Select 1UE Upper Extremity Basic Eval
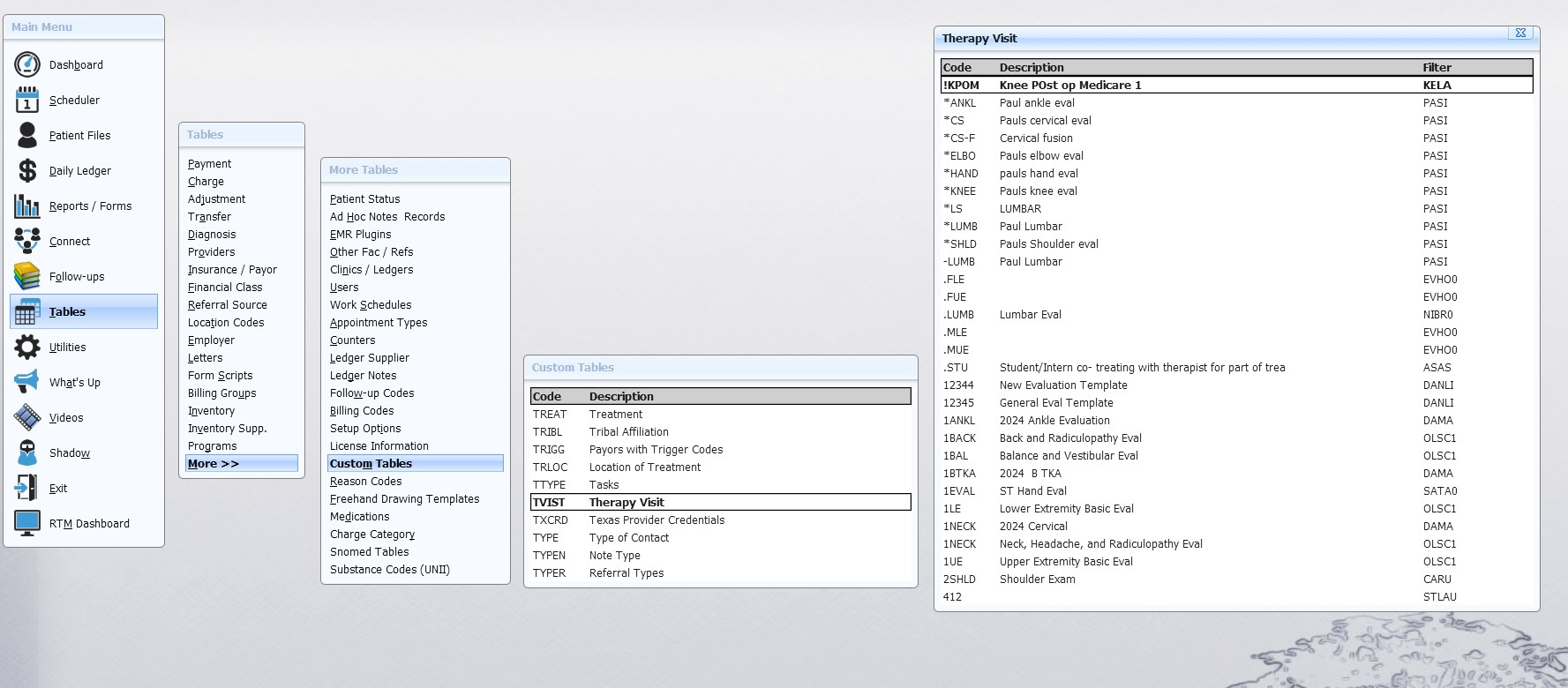 click(x=1237, y=562)
